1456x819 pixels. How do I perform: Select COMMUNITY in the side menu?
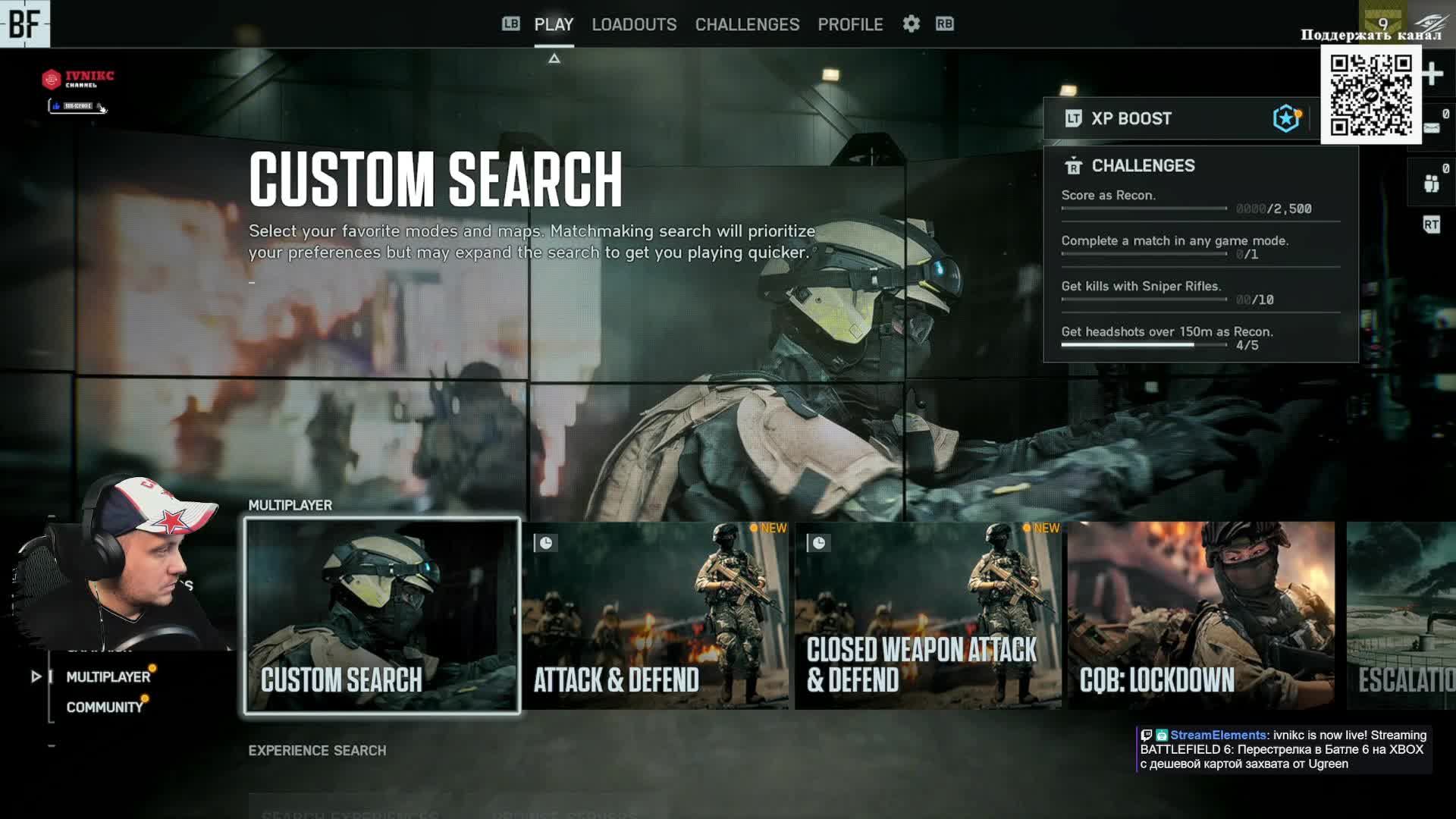click(x=105, y=707)
